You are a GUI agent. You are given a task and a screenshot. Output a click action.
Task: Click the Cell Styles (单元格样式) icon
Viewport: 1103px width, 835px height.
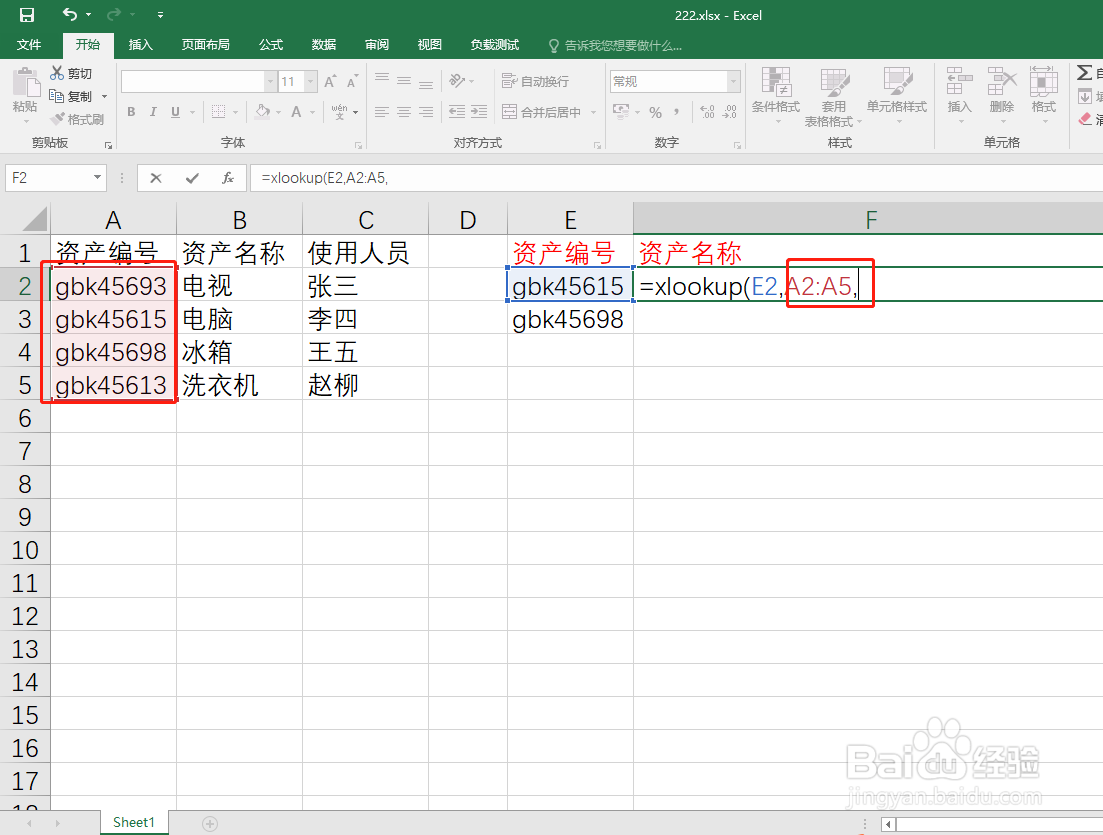pyautogui.click(x=898, y=95)
